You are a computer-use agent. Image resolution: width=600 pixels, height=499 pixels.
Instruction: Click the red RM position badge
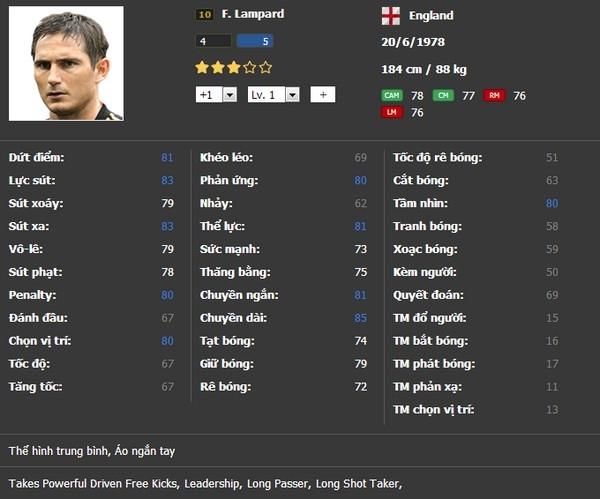click(x=493, y=96)
